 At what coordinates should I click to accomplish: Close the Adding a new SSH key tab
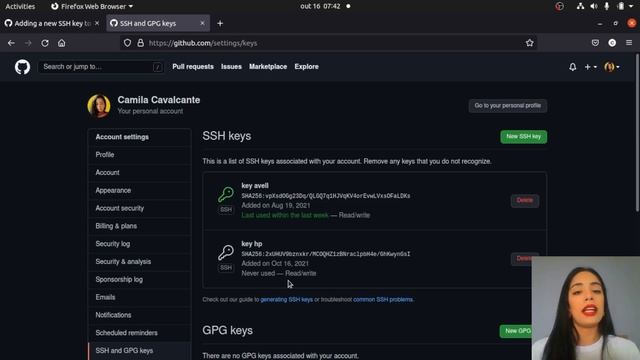[97, 23]
